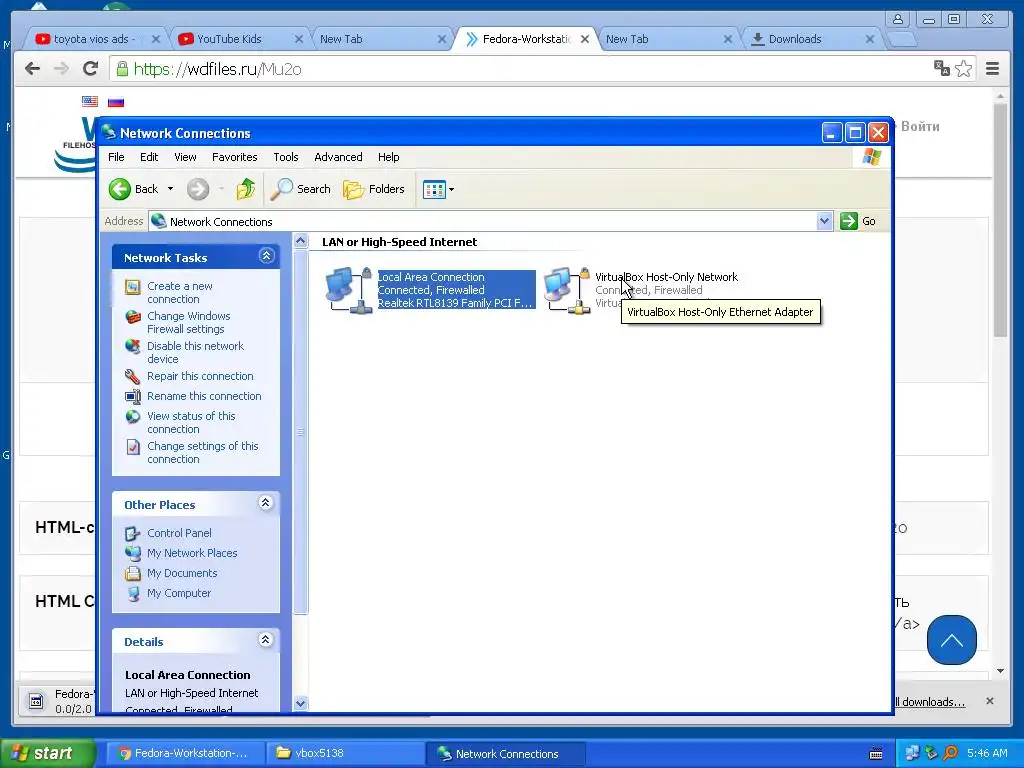Viewport: 1024px width, 768px height.
Task: Click the Repair this connection wrench icon
Action: pos(133,377)
